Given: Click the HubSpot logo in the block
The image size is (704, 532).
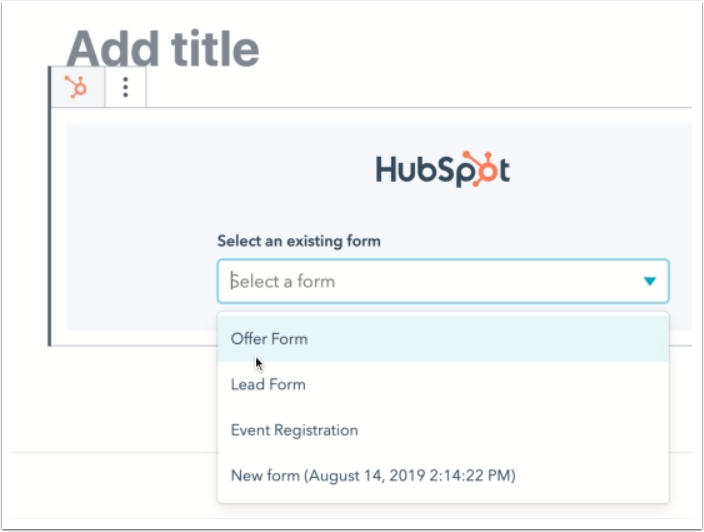Looking at the screenshot, I should 443,170.
